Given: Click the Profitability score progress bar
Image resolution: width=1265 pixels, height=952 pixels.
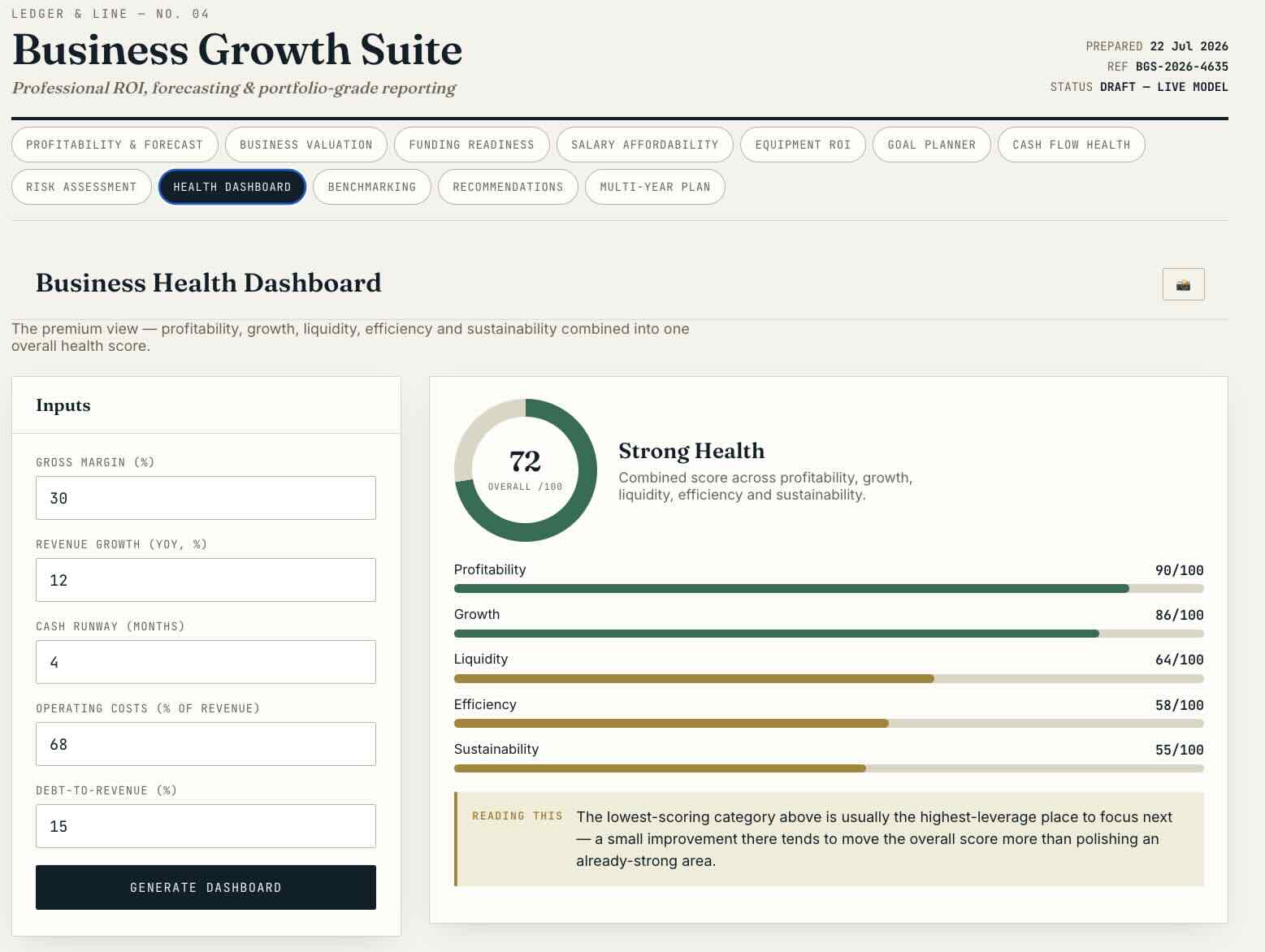Looking at the screenshot, I should click(829, 588).
